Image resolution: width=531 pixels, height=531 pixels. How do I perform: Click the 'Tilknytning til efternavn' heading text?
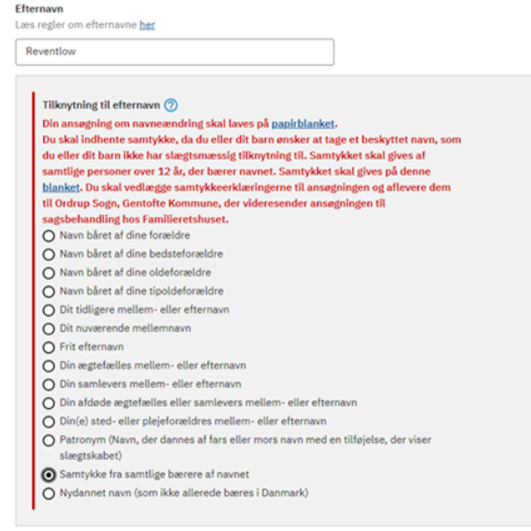[x=101, y=105]
